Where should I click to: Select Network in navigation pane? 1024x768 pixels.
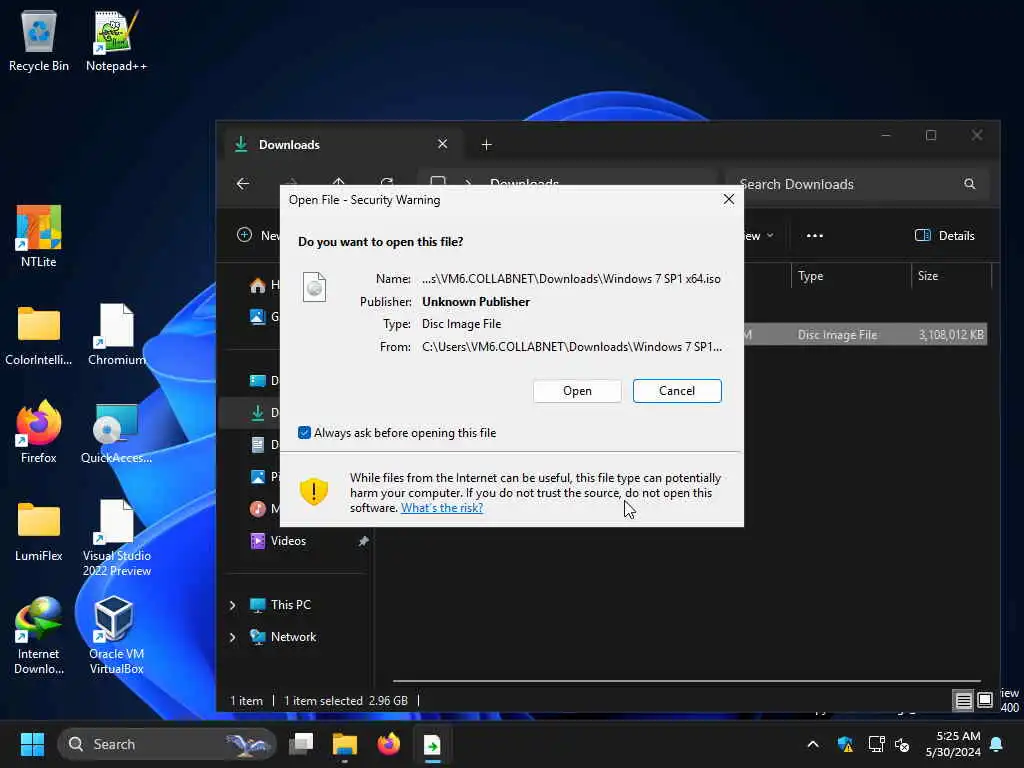pyautogui.click(x=293, y=637)
